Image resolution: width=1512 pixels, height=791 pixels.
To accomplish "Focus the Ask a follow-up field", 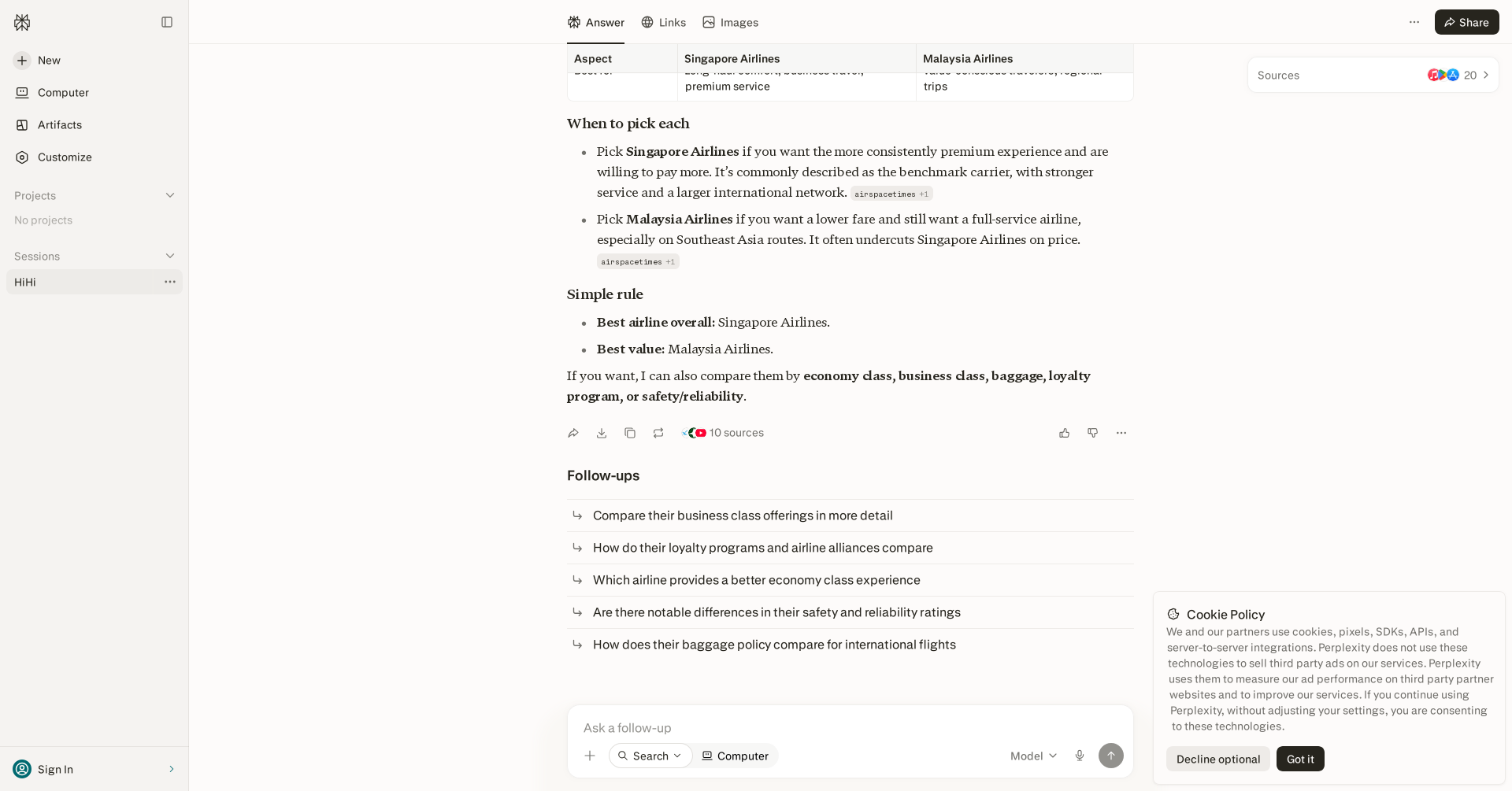I will (850, 727).
